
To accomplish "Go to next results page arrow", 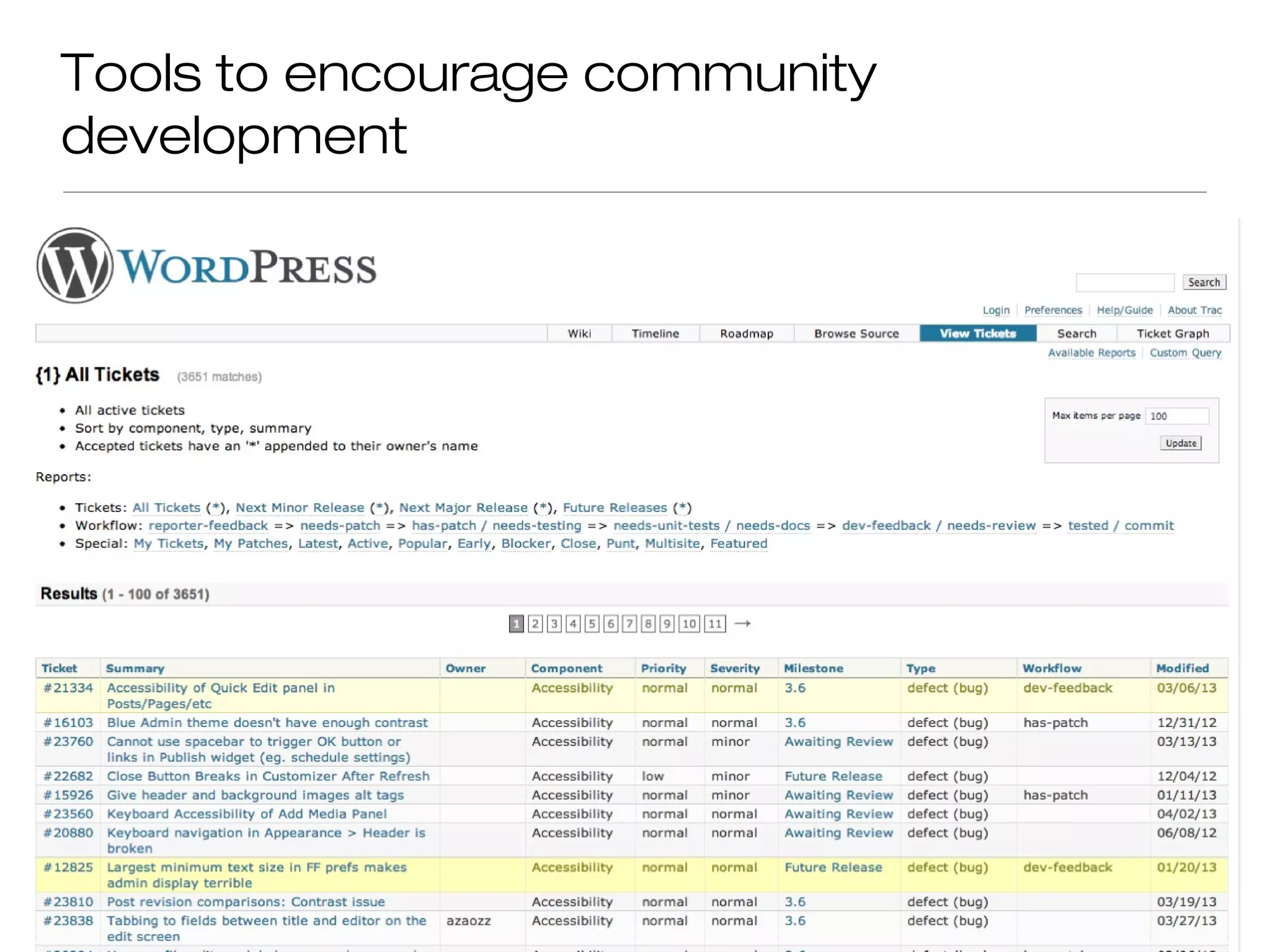I will tap(742, 624).
